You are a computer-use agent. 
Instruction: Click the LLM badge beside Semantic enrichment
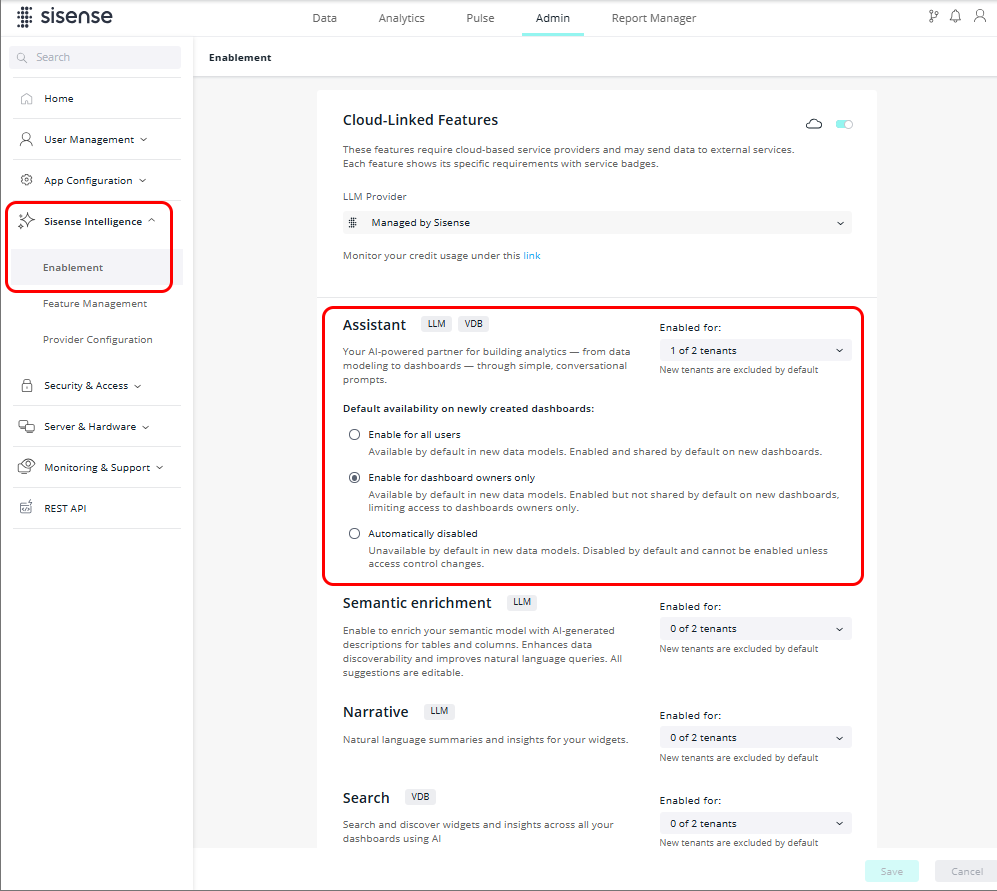(522, 602)
